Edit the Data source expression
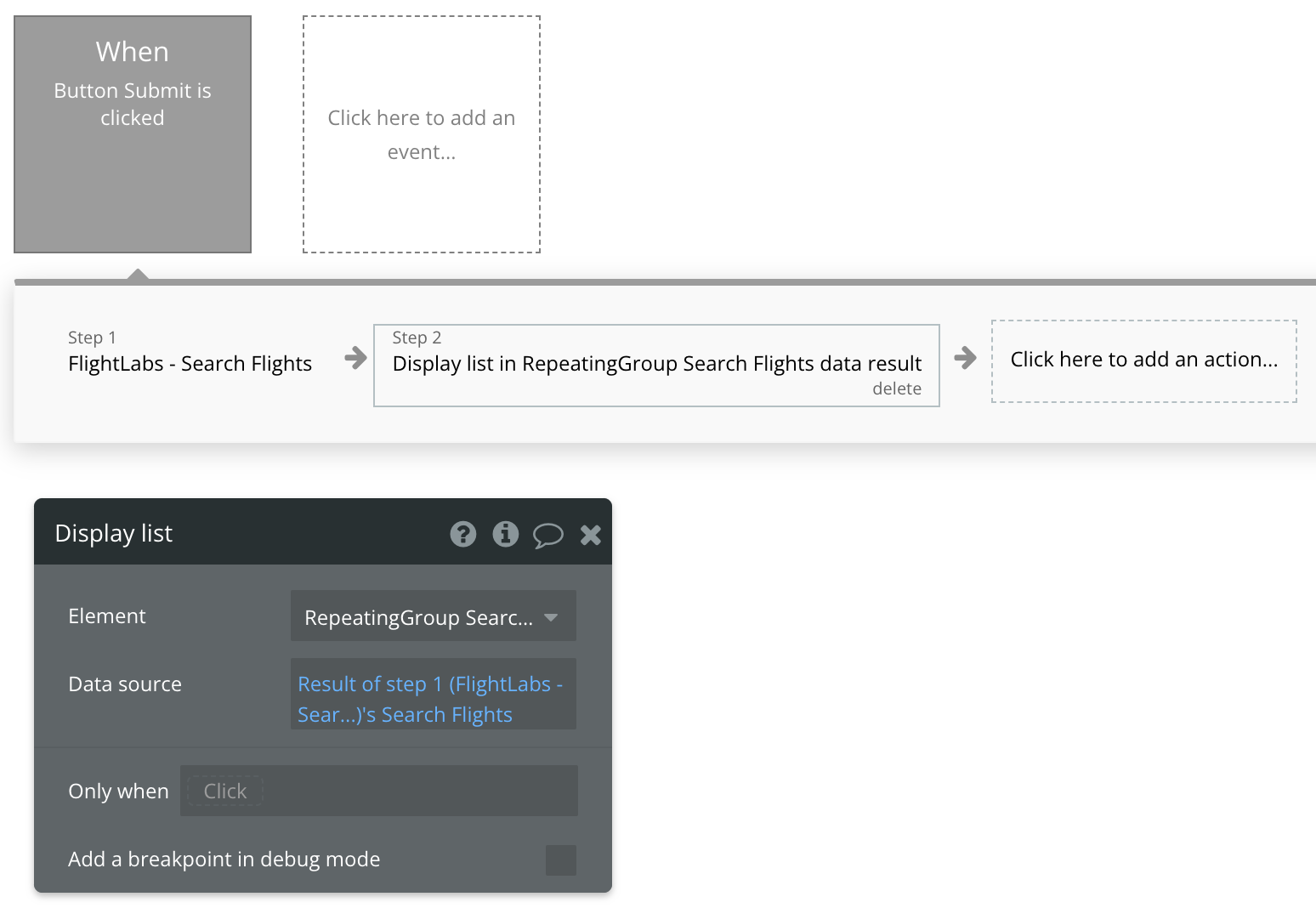Image resolution: width=1316 pixels, height=908 pixels. click(x=434, y=695)
